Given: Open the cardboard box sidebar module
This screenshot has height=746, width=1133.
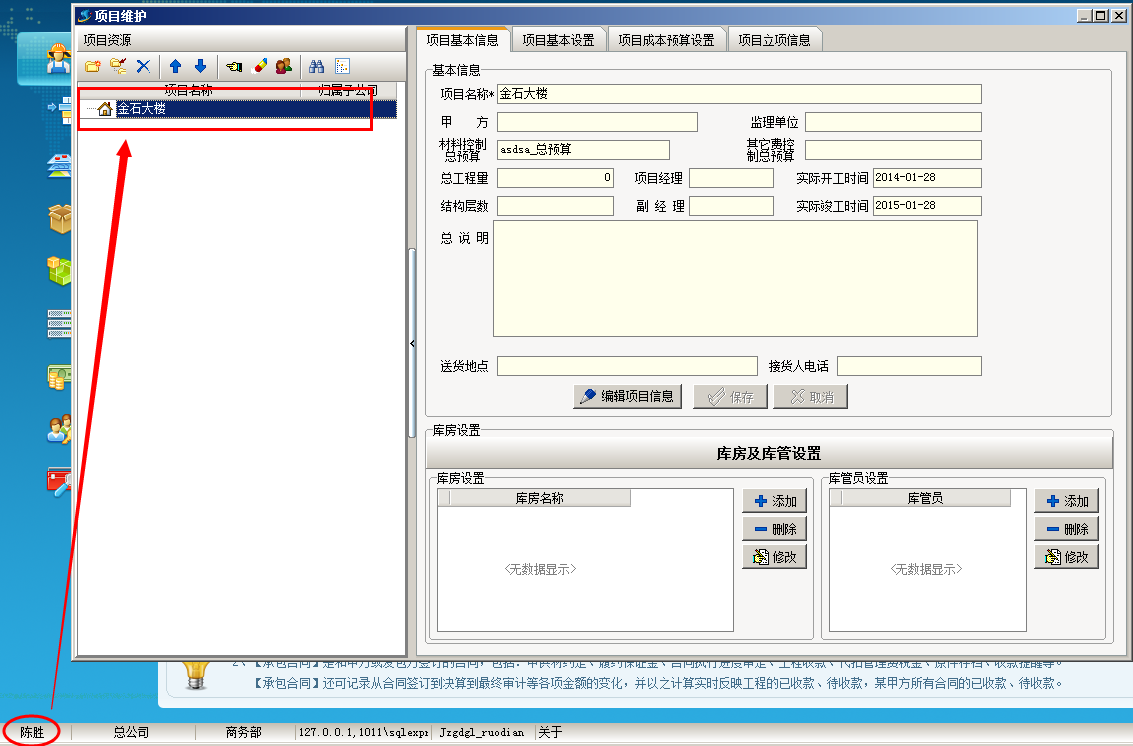Looking at the screenshot, I should click(59, 217).
